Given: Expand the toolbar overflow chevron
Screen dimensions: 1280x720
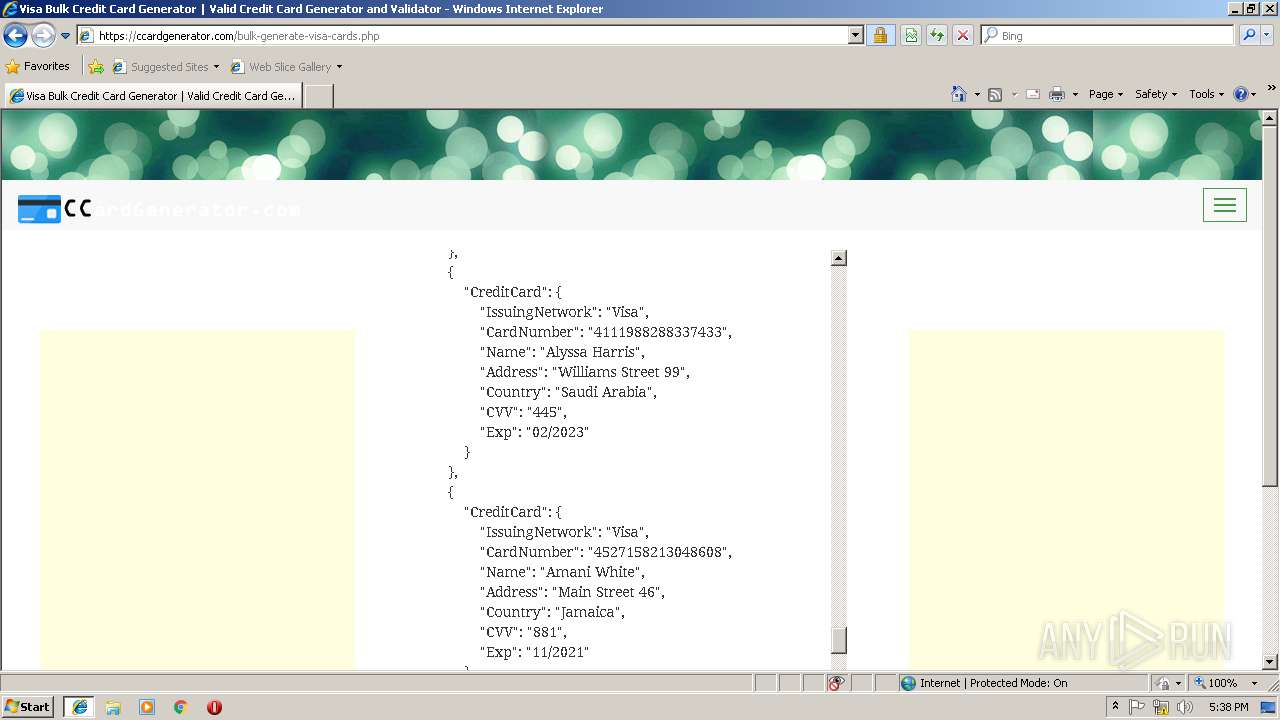Looking at the screenshot, I should (x=1271, y=88).
